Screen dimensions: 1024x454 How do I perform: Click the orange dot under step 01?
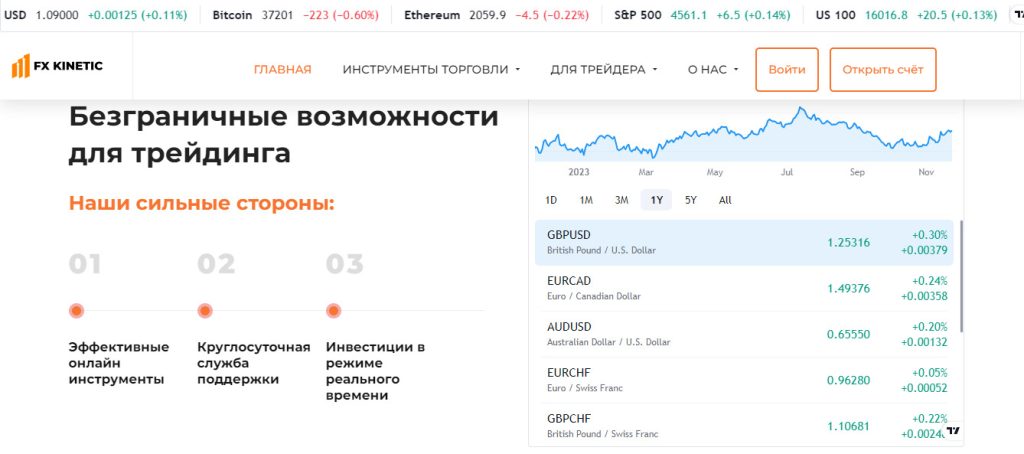tap(76, 311)
